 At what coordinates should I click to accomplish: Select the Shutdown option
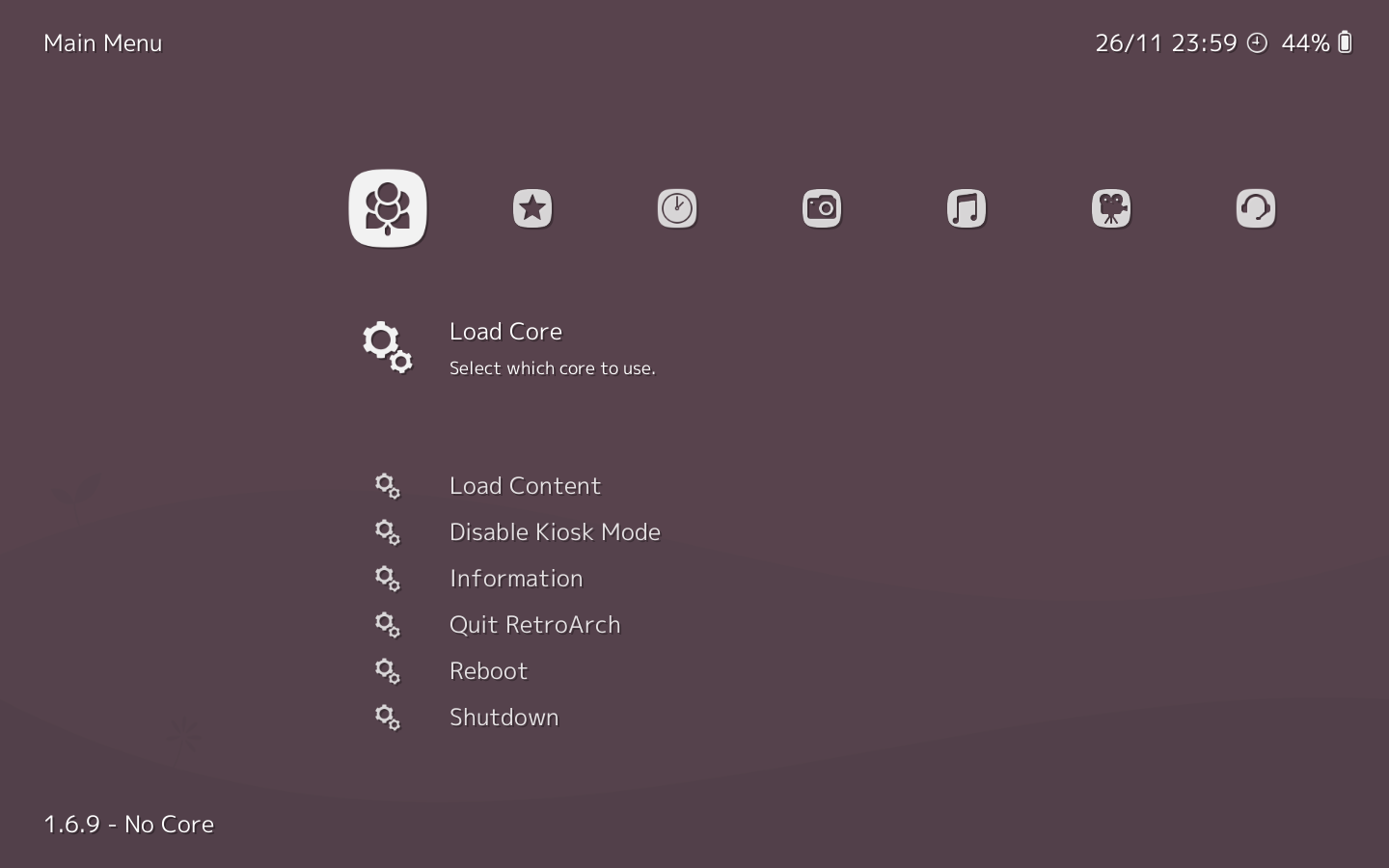coord(504,717)
